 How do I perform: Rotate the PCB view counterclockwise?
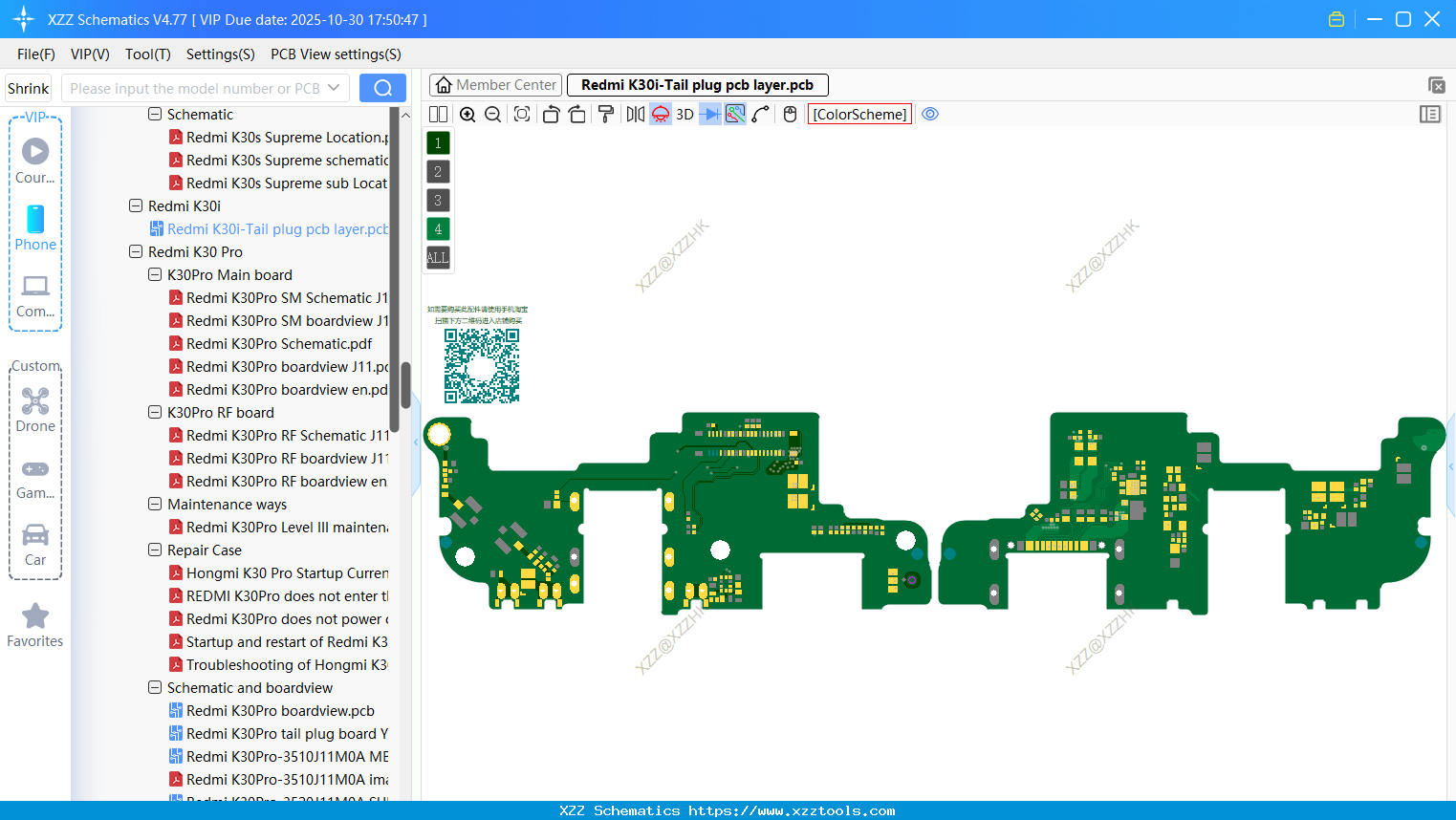[551, 114]
